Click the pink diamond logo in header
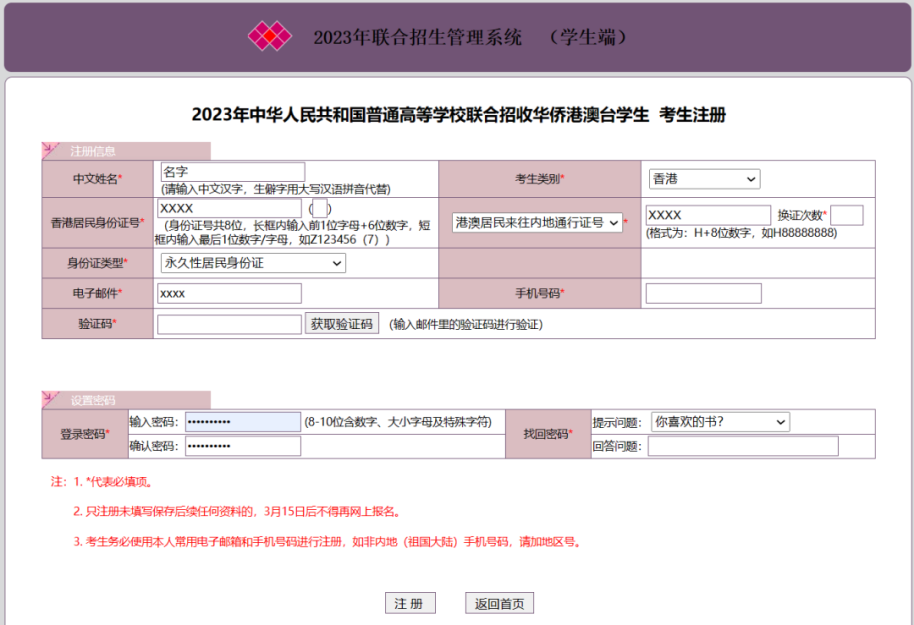This screenshot has height=625, width=914. 269,37
